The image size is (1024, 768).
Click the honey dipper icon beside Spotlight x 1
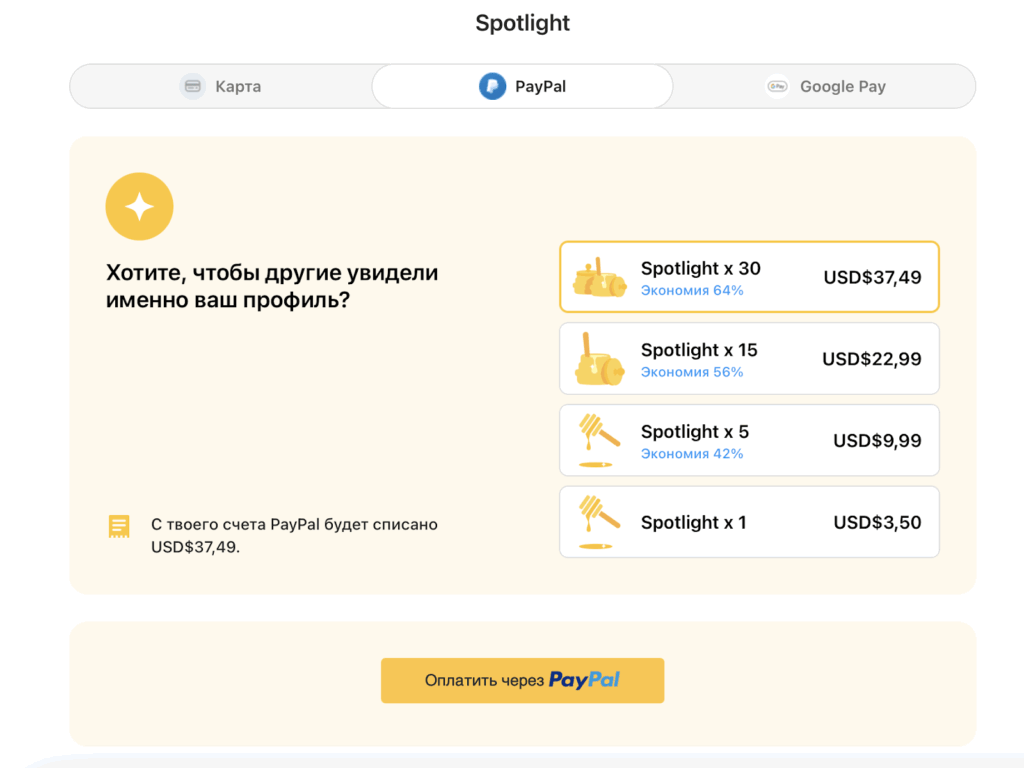[597, 521]
